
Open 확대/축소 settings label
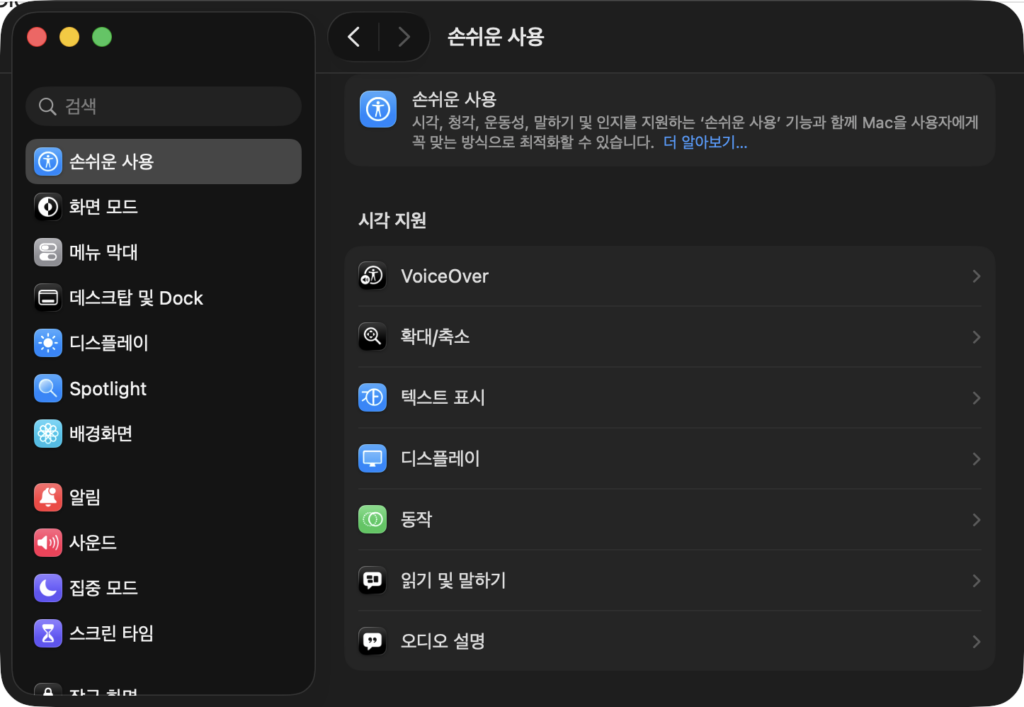tap(435, 337)
